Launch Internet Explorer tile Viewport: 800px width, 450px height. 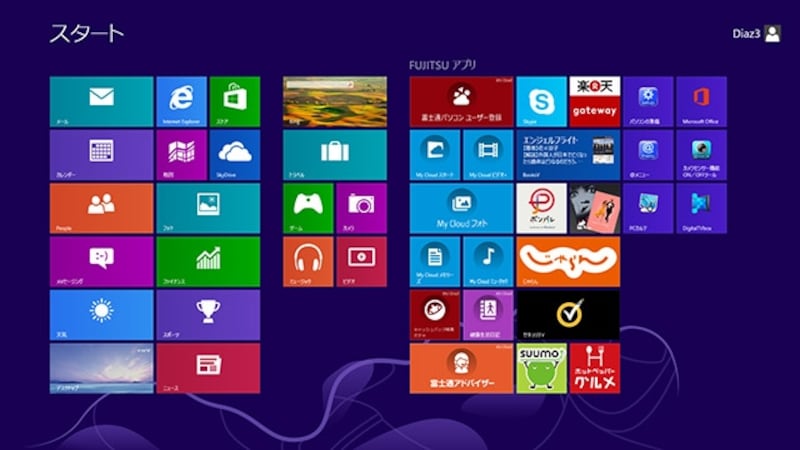[181, 101]
